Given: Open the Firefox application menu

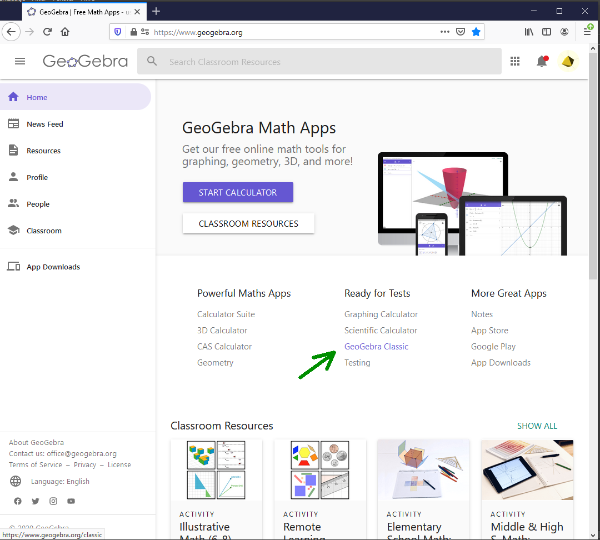Looking at the screenshot, I should coord(588,31).
